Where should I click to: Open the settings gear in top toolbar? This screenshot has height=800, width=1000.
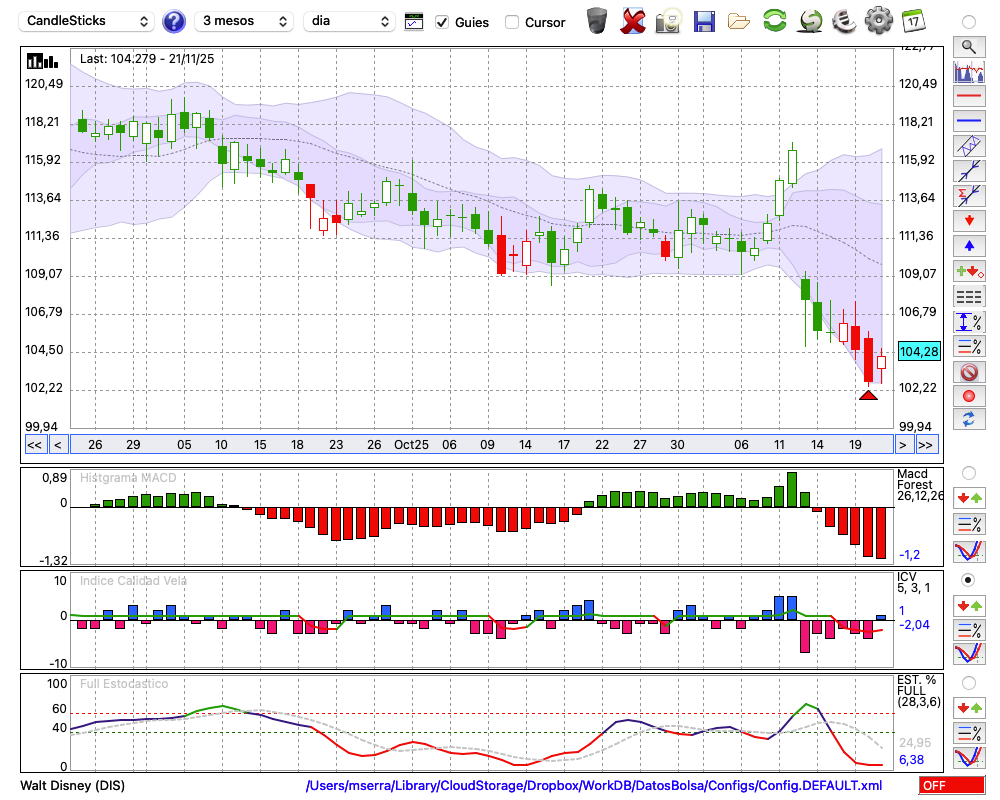pyautogui.click(x=878, y=21)
